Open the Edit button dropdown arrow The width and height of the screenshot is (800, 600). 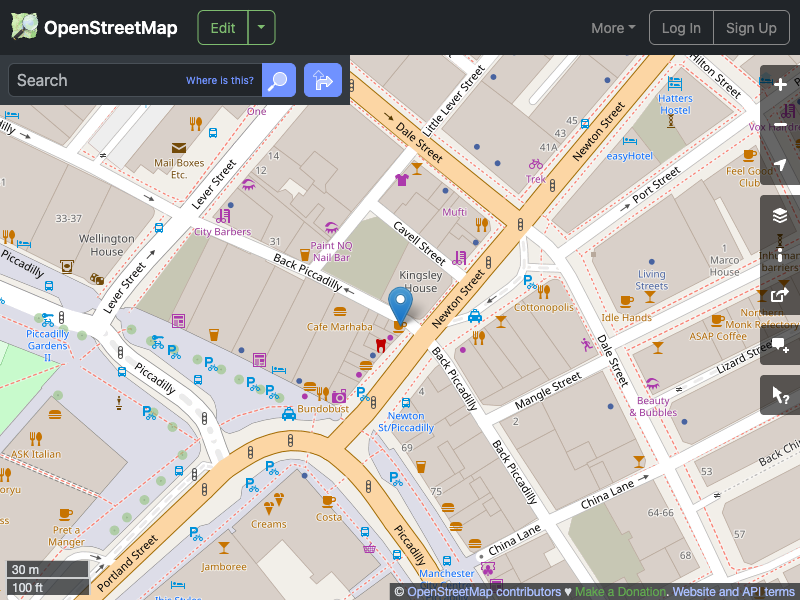[x=261, y=27]
